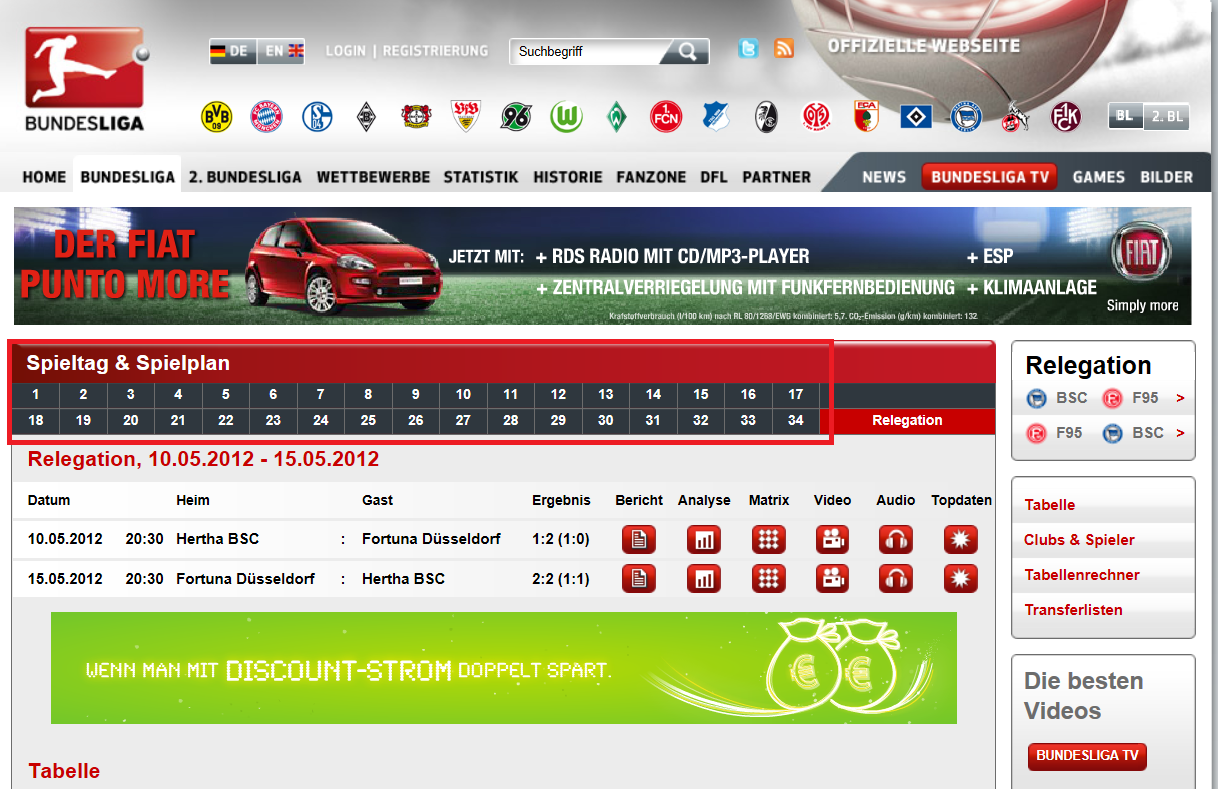Open Bericht icon for Hertha BSC home match
The height and width of the screenshot is (789, 1218).
point(639,540)
